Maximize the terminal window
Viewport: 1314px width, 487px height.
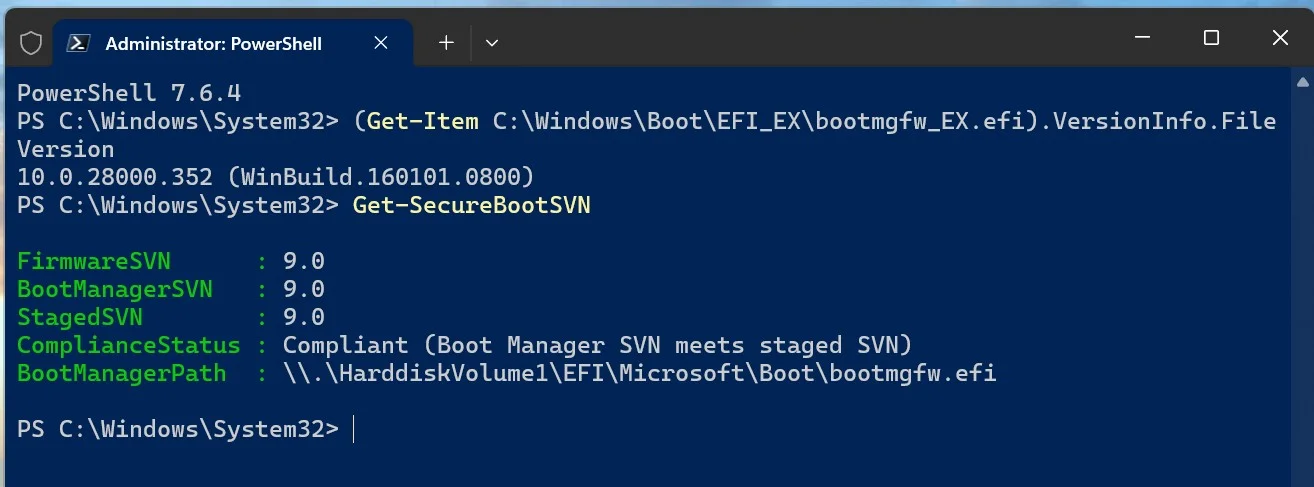[1211, 38]
